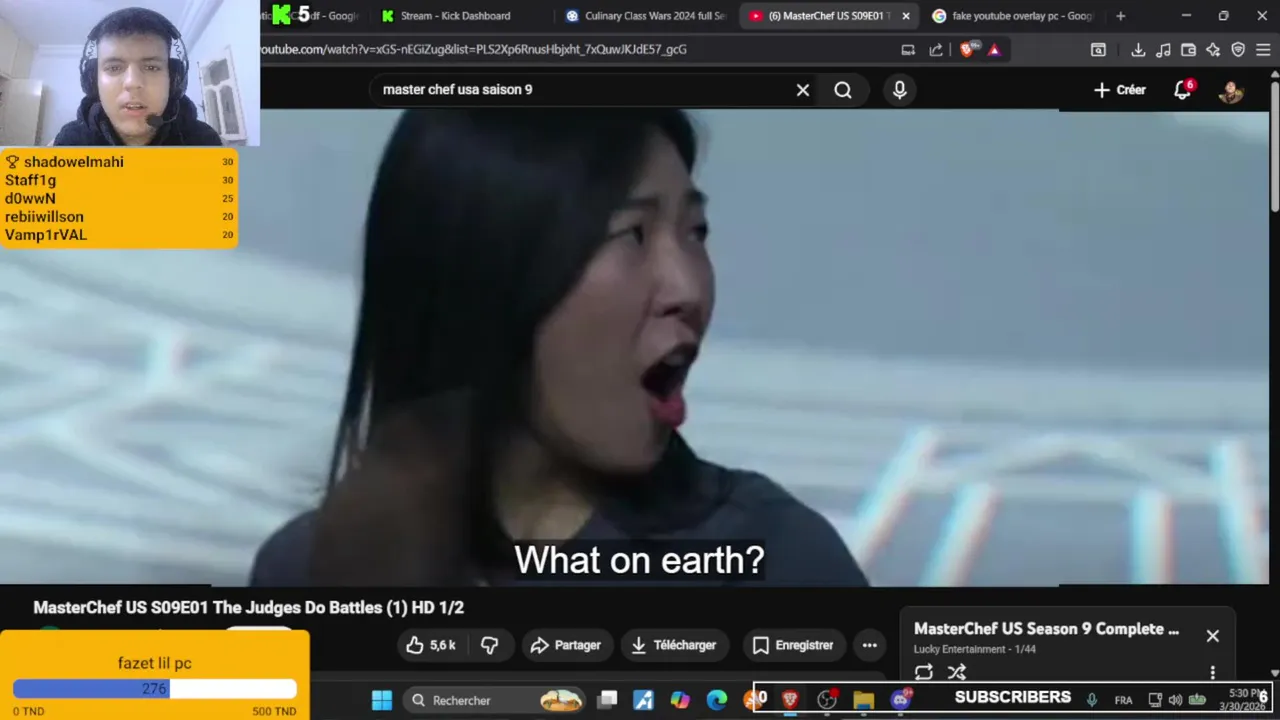Open browser downloads
This screenshot has height=720, width=1280.
pos(1138,50)
